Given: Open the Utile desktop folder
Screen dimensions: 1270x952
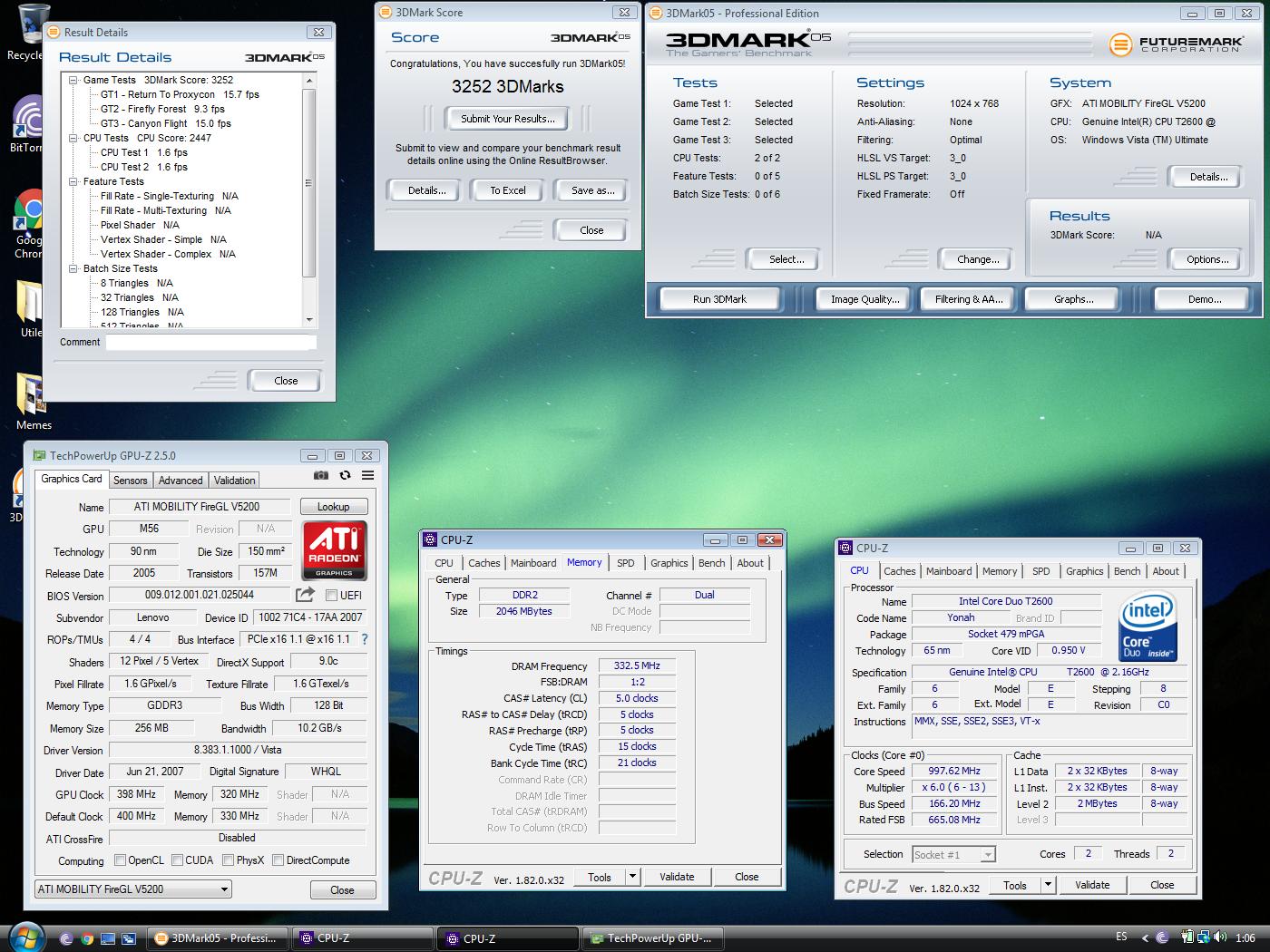Looking at the screenshot, I should [29, 308].
